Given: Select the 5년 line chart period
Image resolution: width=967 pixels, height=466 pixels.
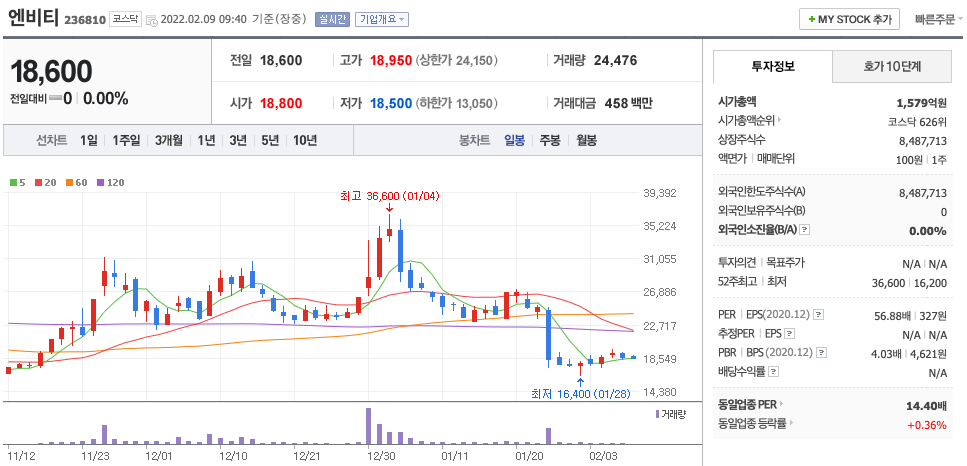Looking at the screenshot, I should (270, 141).
